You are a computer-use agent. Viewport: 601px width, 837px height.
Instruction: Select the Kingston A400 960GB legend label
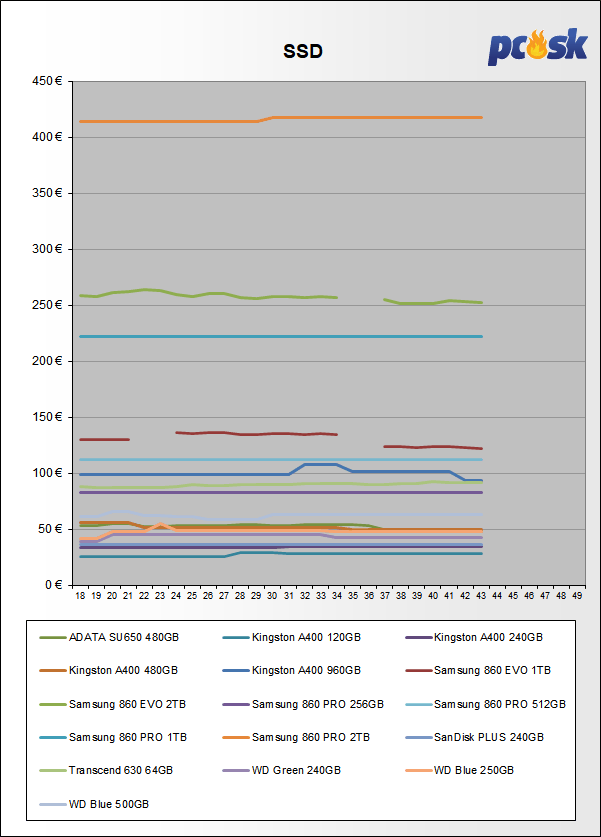pyautogui.click(x=306, y=670)
